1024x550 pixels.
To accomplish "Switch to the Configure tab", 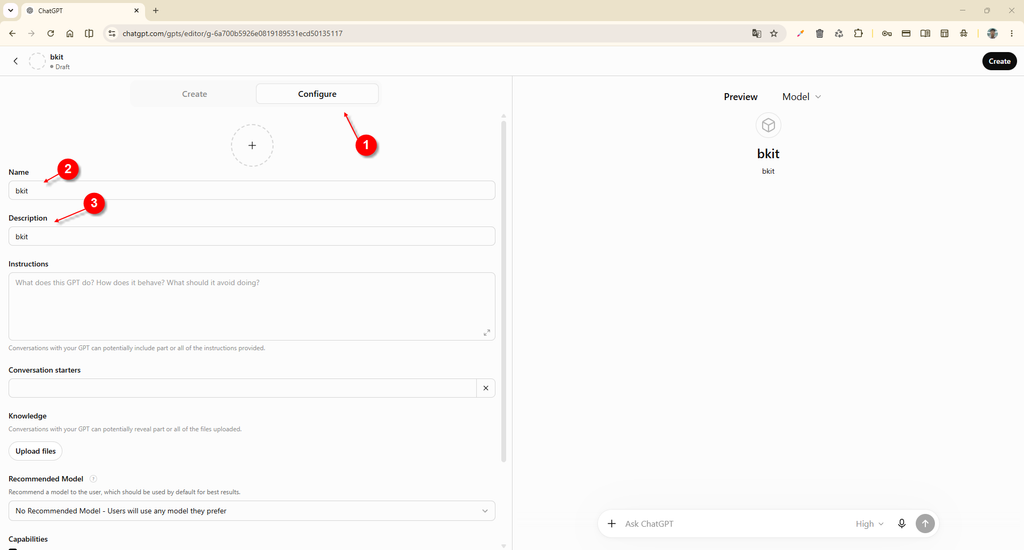I will (x=317, y=94).
